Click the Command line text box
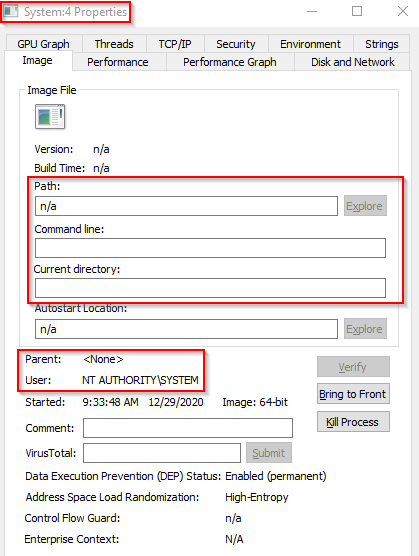 tap(210, 248)
